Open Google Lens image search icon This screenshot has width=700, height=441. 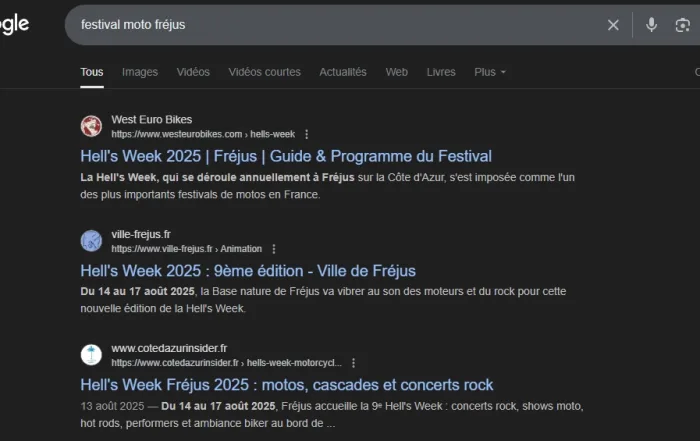pos(682,25)
